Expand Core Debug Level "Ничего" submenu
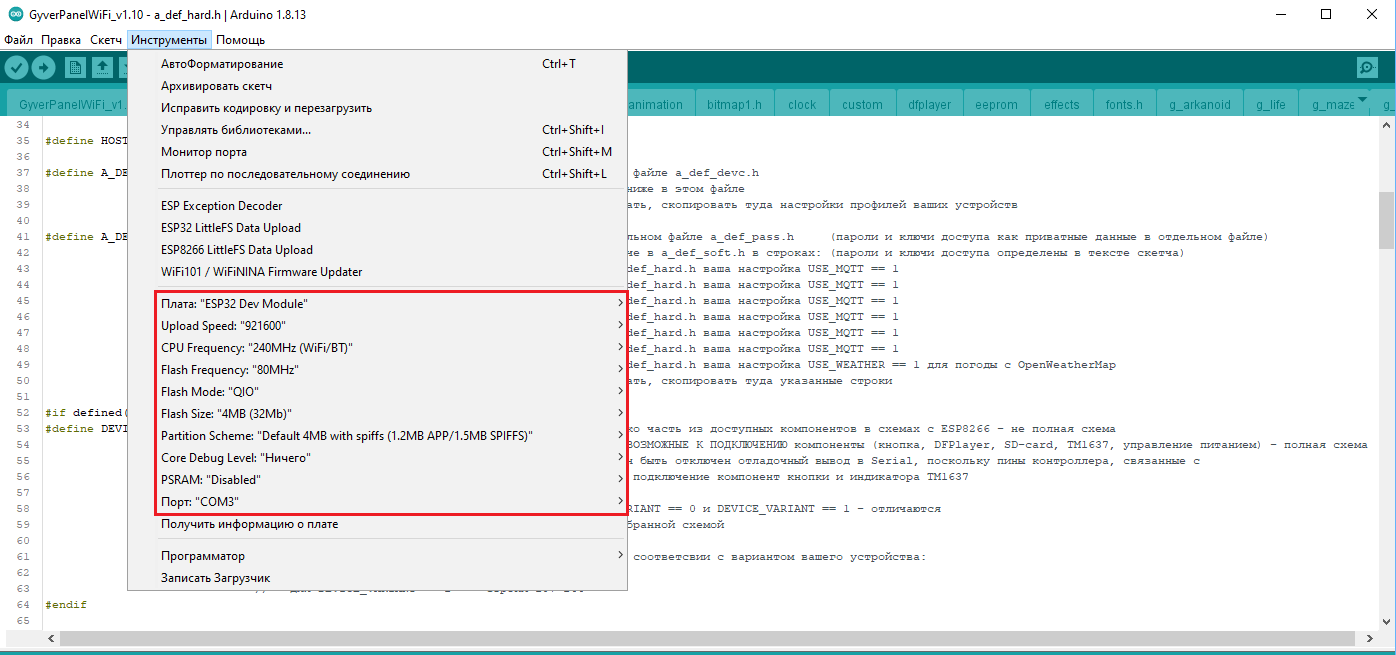Image resolution: width=1396 pixels, height=655 pixels. tap(377, 457)
